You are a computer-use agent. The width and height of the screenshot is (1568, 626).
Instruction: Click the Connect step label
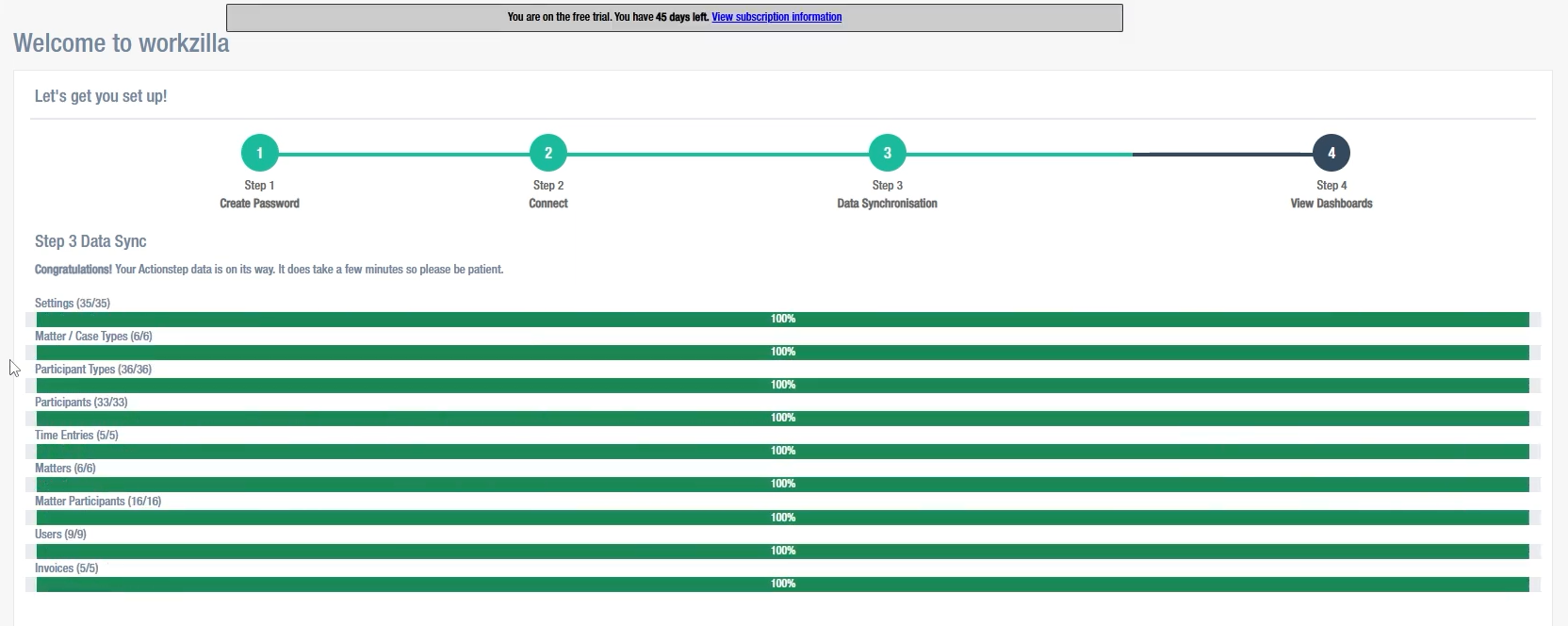coord(547,204)
